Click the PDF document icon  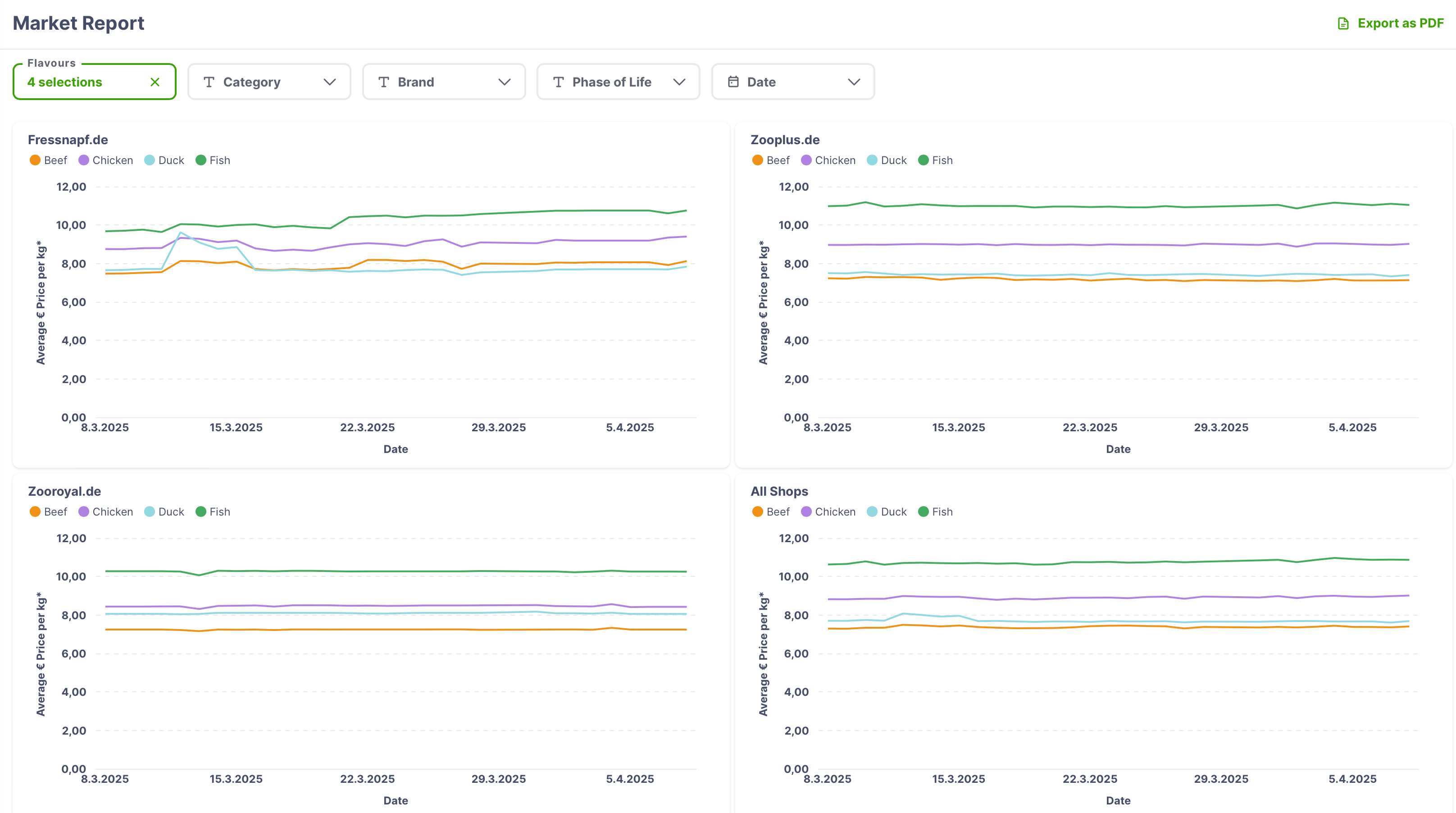(x=1343, y=23)
